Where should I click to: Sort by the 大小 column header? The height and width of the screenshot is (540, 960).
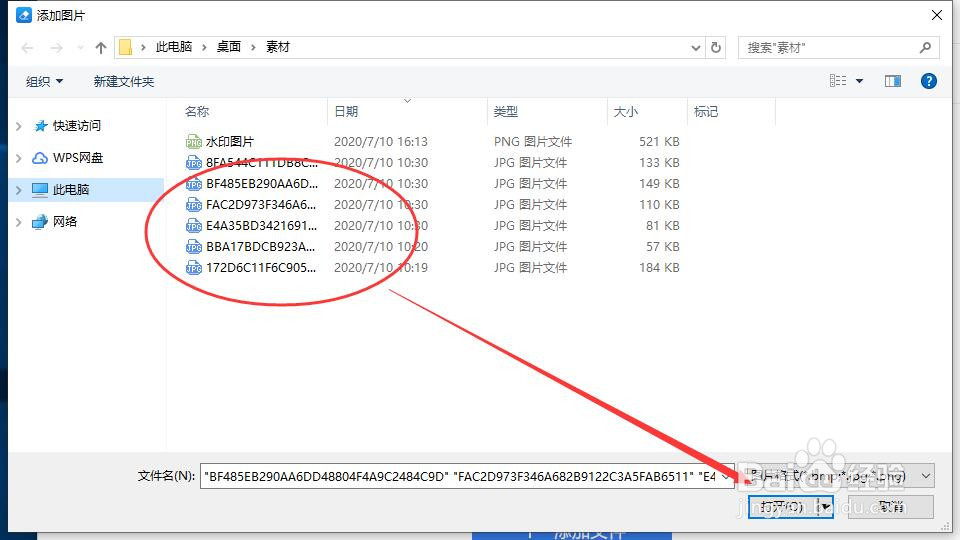pos(626,111)
